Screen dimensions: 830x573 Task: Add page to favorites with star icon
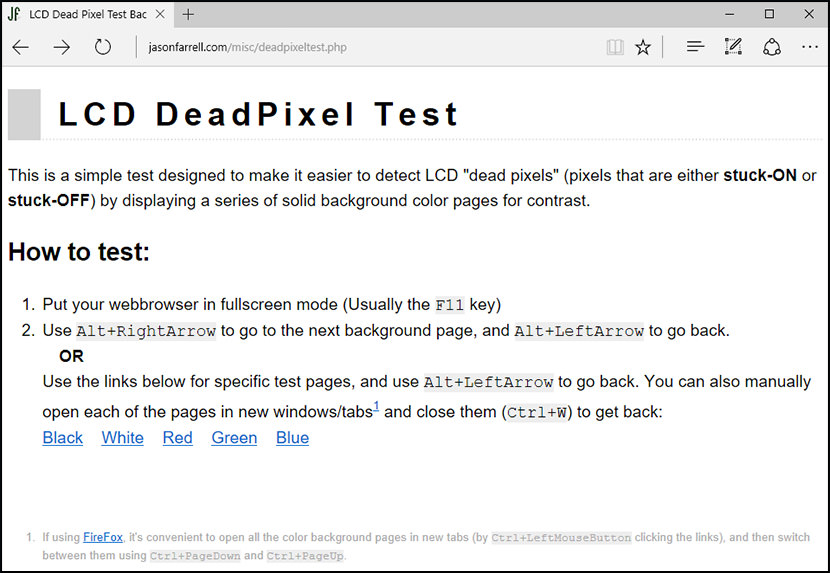pyautogui.click(x=643, y=47)
